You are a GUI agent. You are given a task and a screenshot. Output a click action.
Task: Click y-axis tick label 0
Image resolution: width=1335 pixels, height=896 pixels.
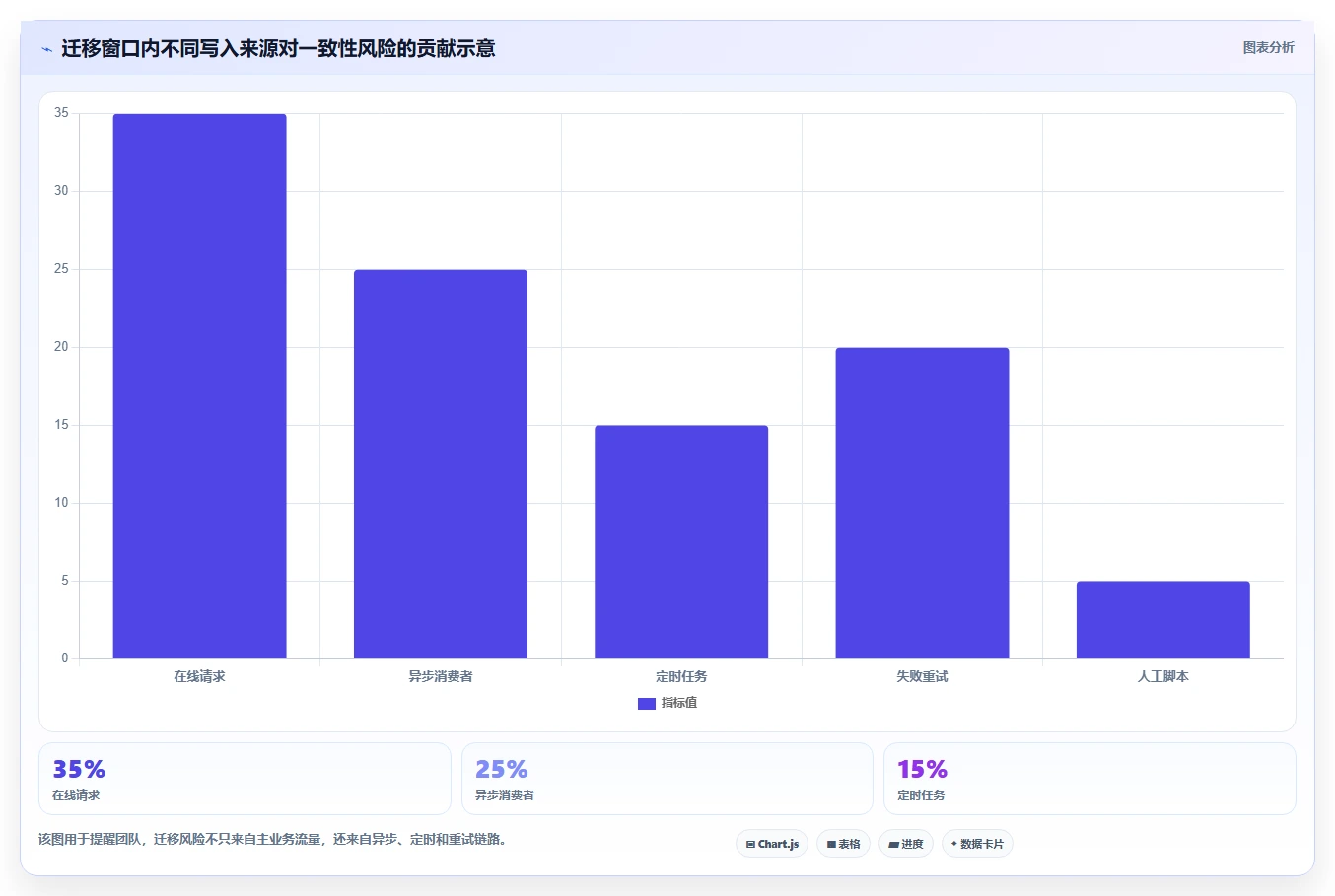tap(65, 658)
